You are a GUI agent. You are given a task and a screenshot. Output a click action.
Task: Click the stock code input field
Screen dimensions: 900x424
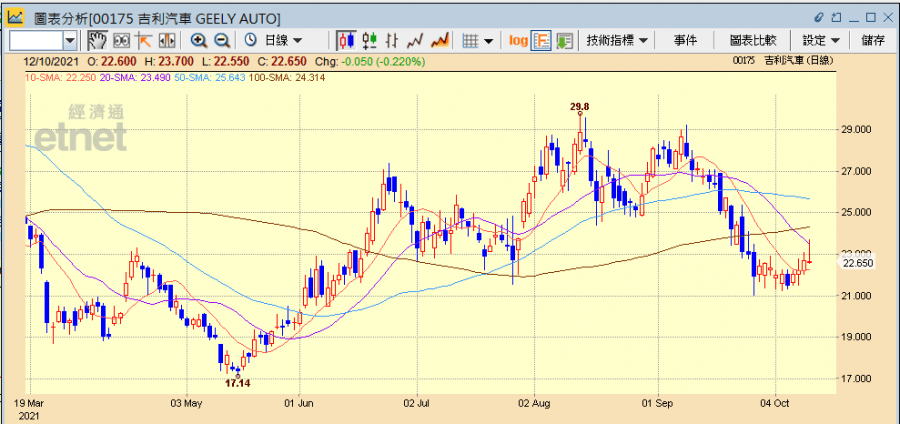point(36,40)
